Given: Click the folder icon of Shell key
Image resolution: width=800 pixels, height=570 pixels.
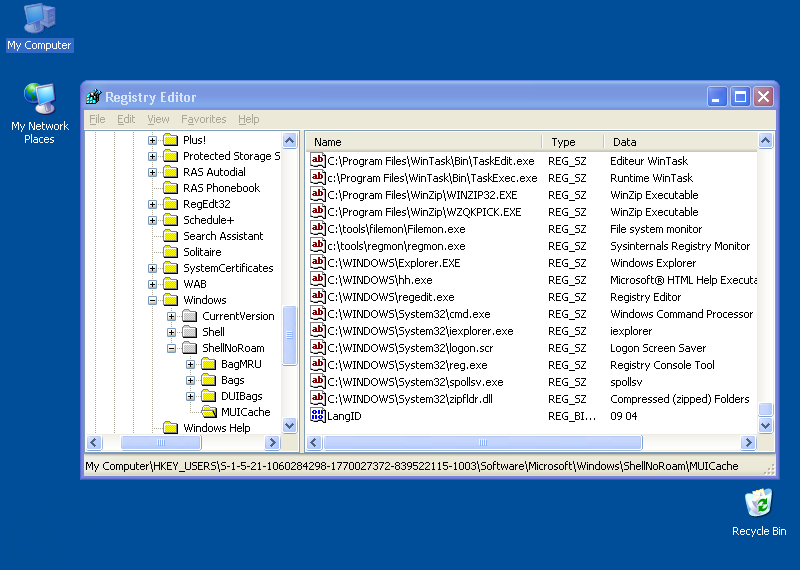Looking at the screenshot, I should coord(189,332).
